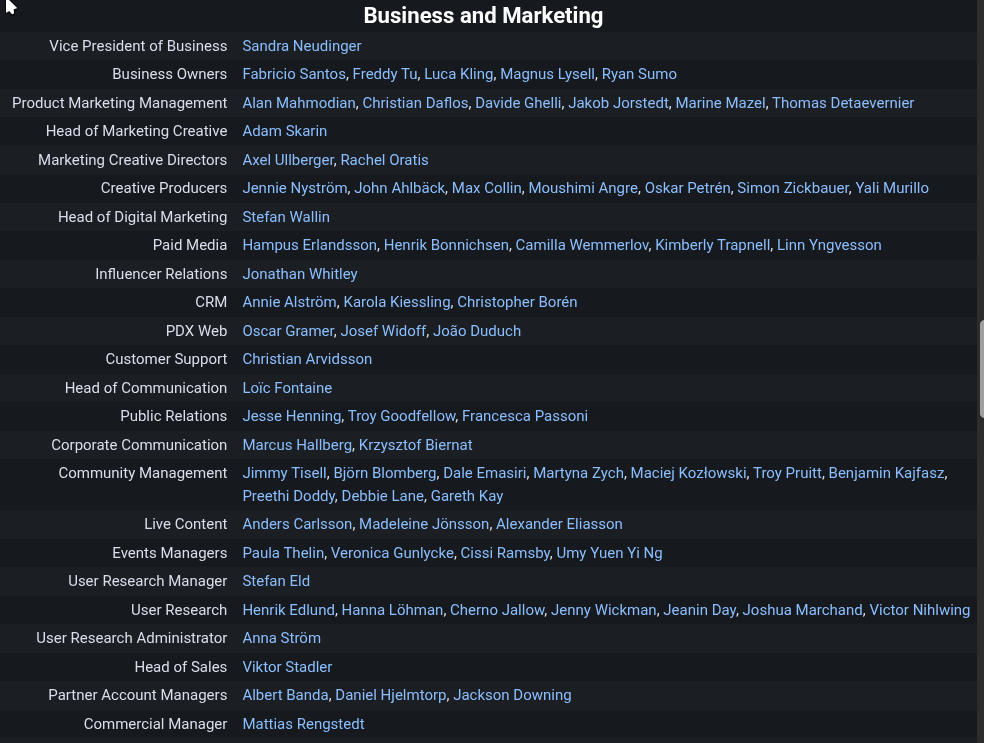Open Christian Arvidsson's profile
Image resolution: width=984 pixels, height=743 pixels.
308,360
